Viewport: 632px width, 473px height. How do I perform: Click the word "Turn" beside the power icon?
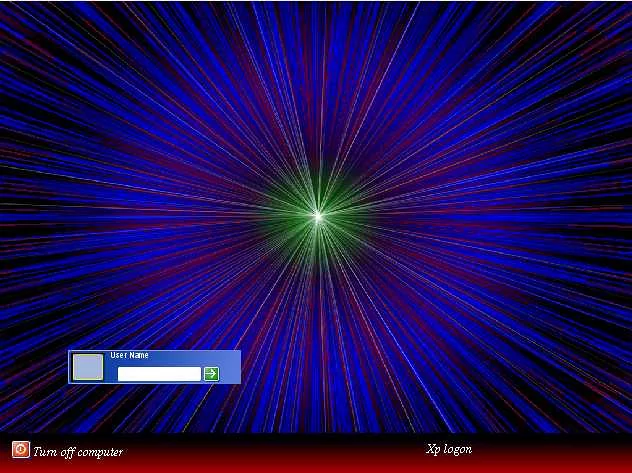click(x=46, y=452)
